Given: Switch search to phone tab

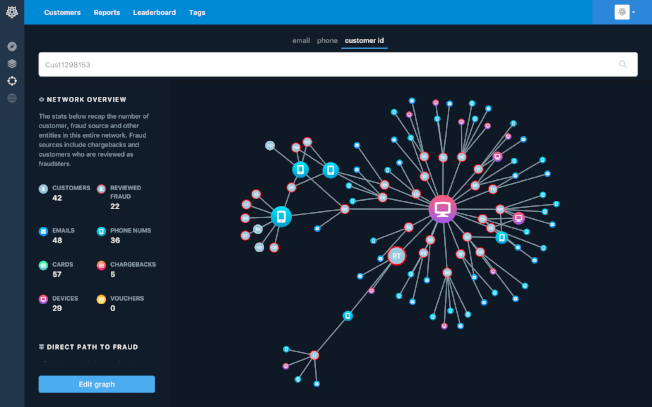Looking at the screenshot, I should 327,40.
